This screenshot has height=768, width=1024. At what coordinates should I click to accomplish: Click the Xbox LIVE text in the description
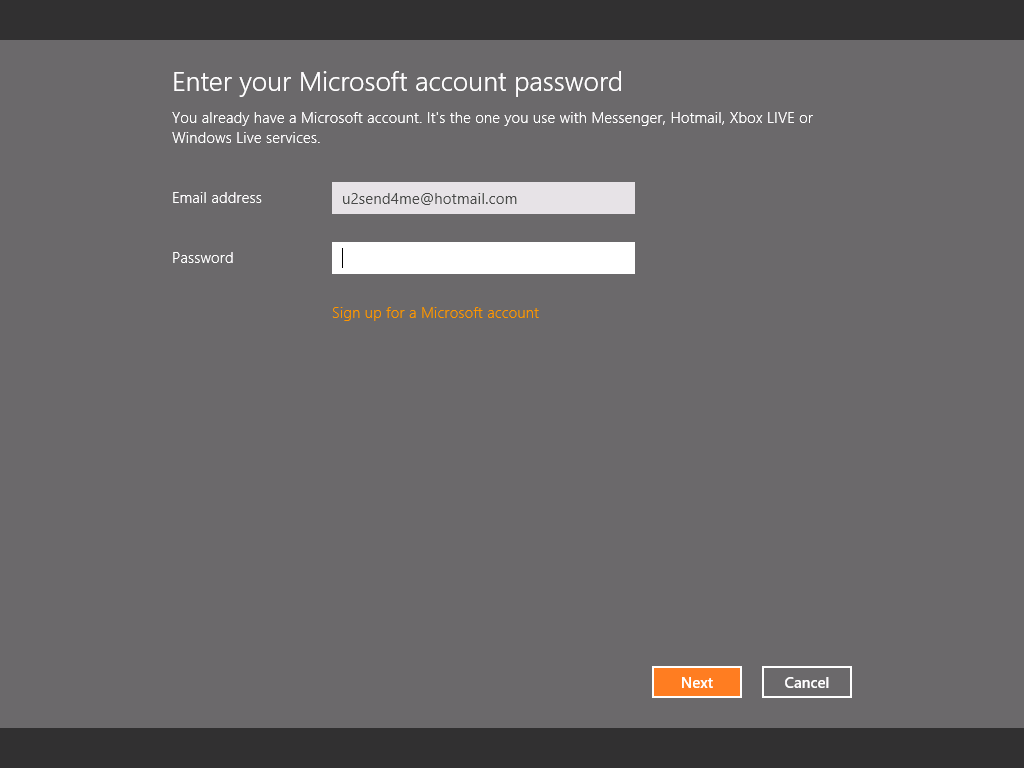(763, 118)
